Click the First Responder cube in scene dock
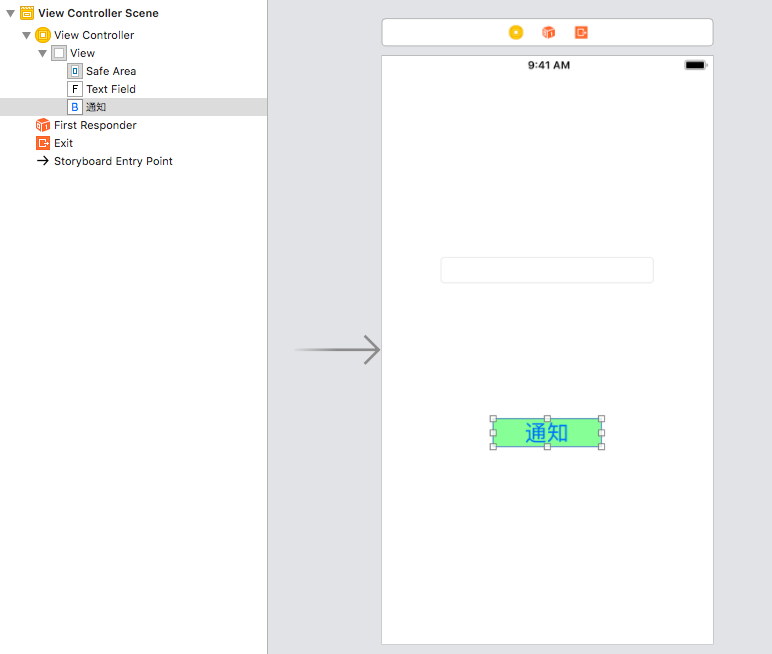The width and height of the screenshot is (772, 654). click(548, 33)
